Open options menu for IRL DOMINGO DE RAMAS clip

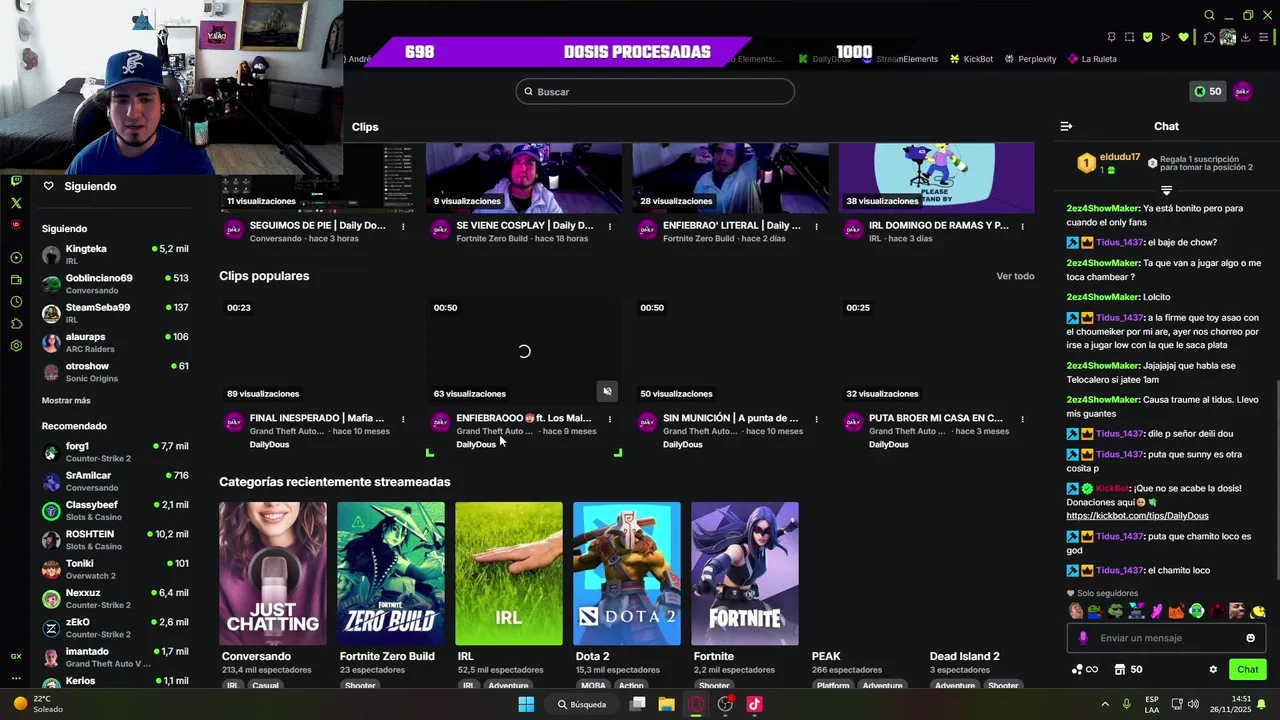click(1022, 227)
